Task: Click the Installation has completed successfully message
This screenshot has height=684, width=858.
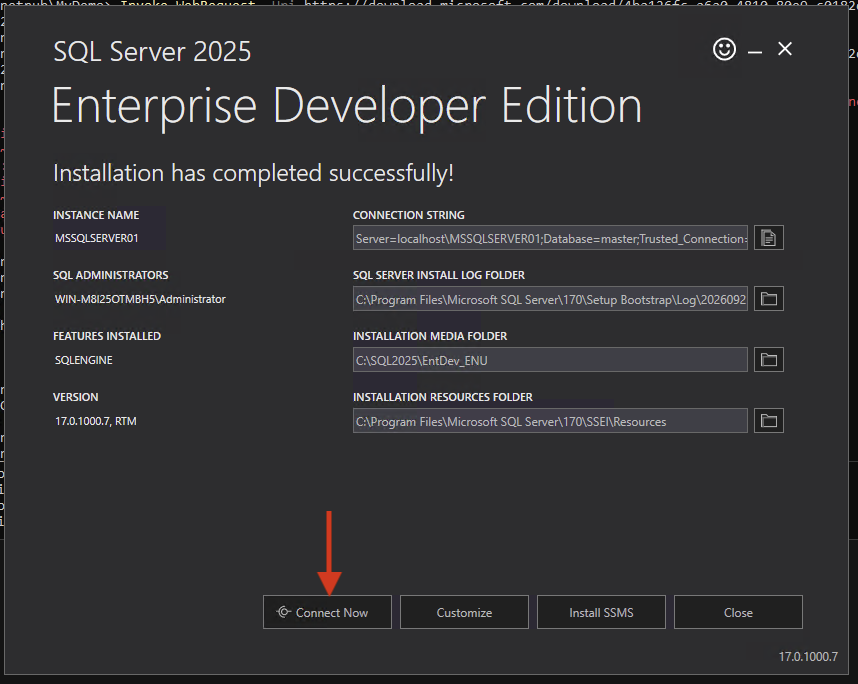Action: point(253,173)
